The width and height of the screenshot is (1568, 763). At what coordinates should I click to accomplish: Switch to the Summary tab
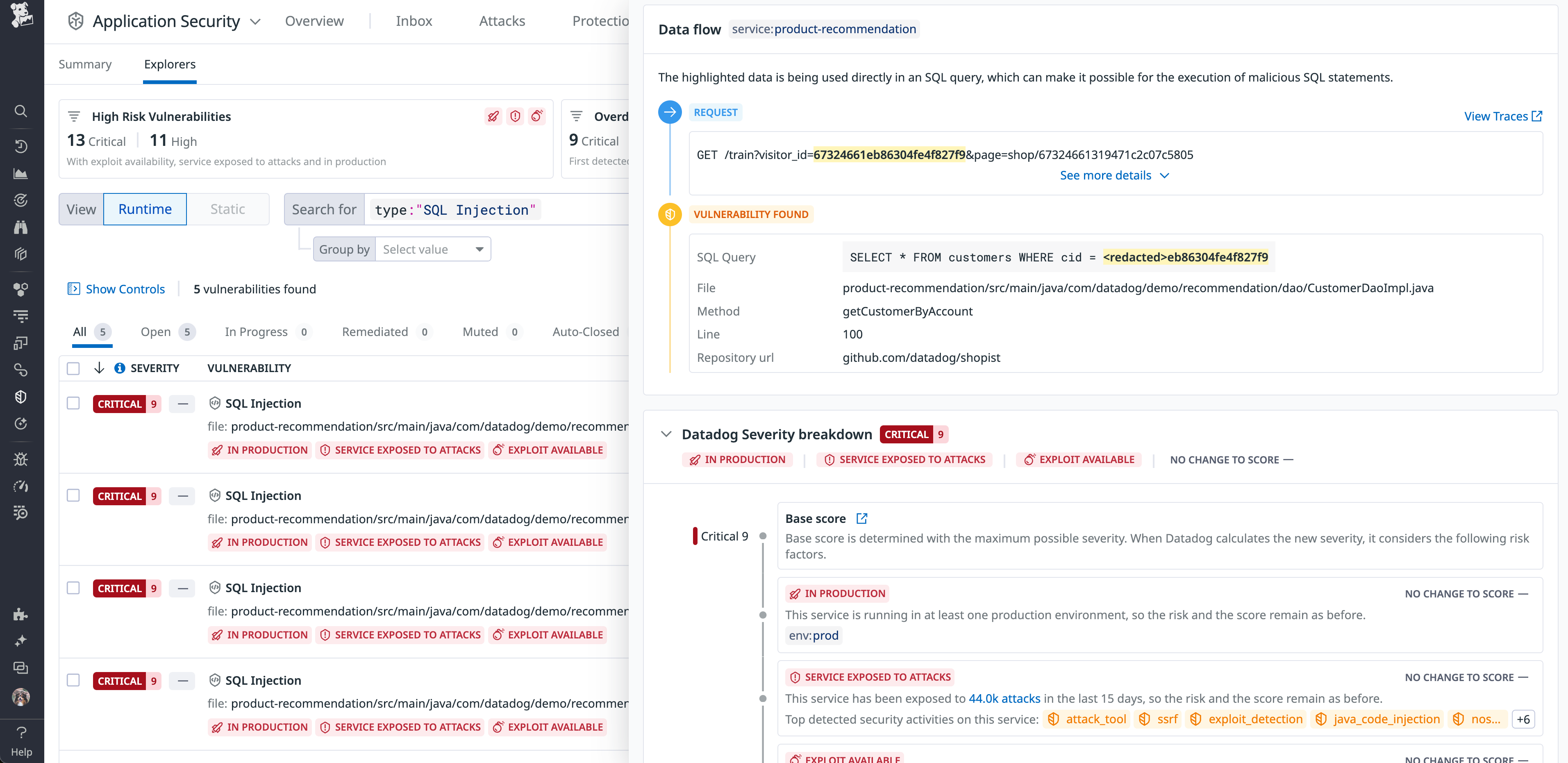pyautogui.click(x=84, y=64)
